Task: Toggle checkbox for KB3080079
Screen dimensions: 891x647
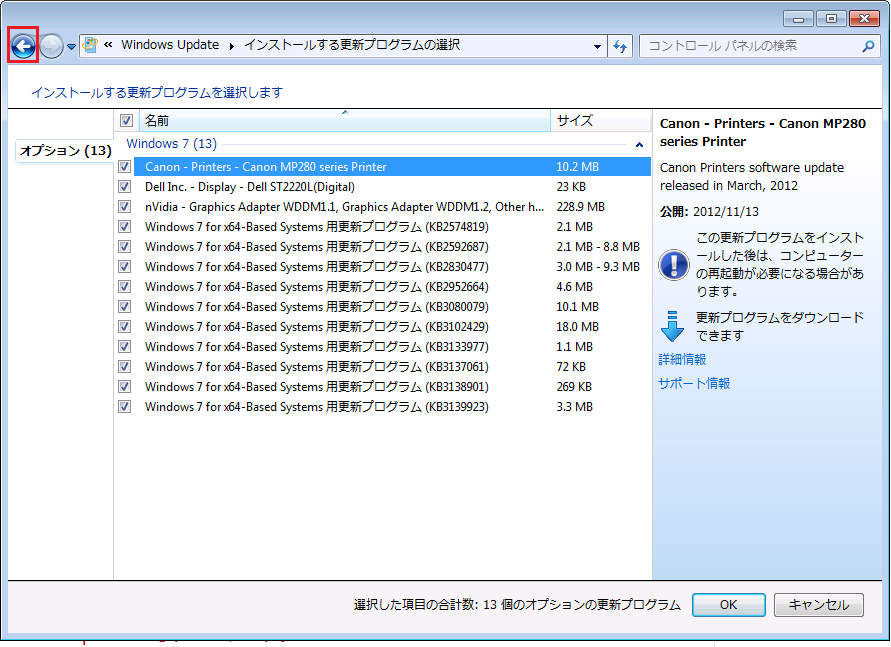Action: [124, 307]
